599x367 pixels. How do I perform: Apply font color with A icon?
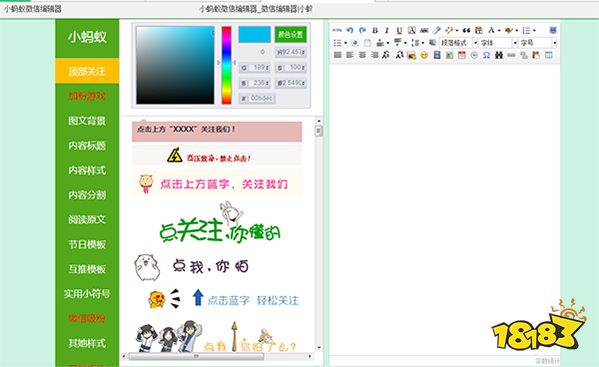click(x=491, y=30)
